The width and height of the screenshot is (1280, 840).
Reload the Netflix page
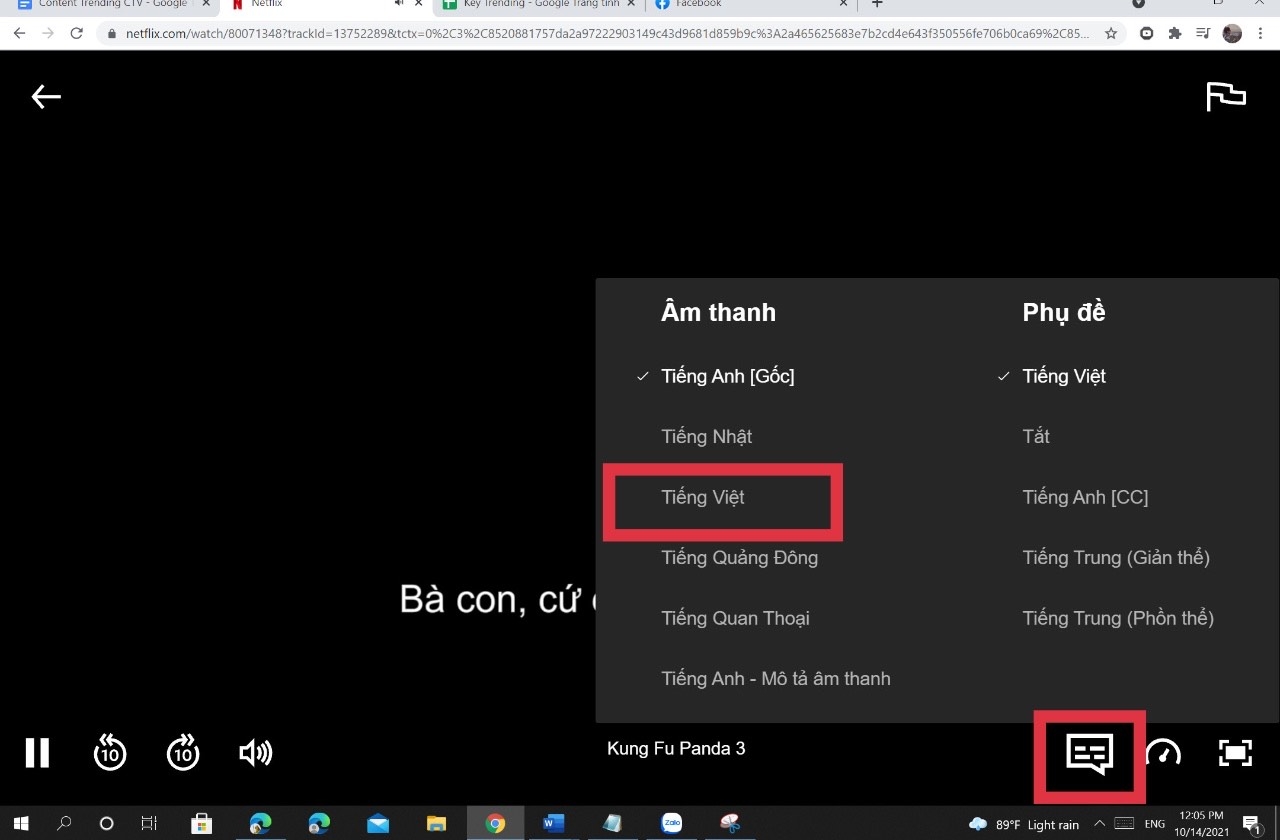(76, 33)
